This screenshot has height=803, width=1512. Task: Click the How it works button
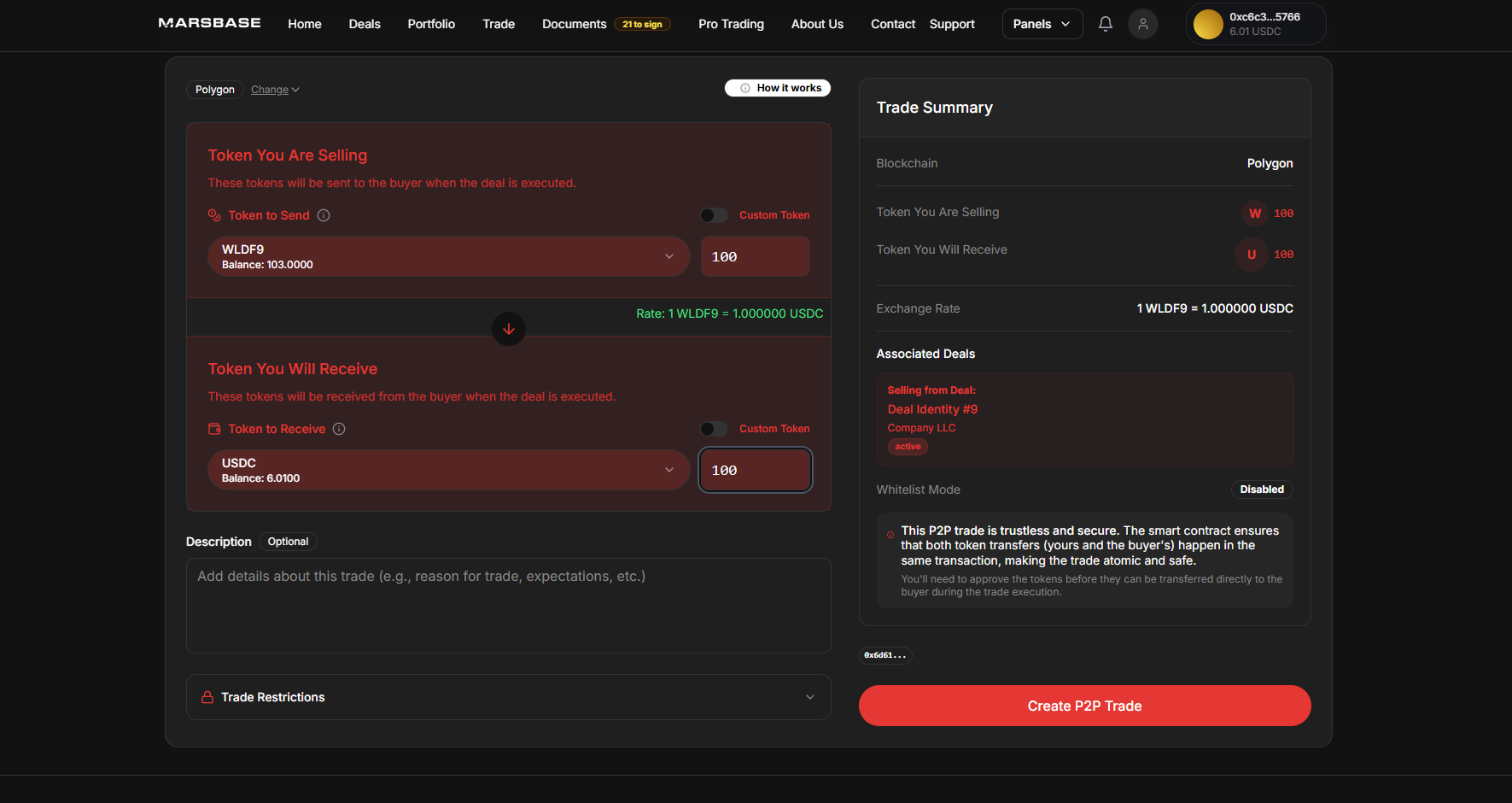[x=778, y=88]
